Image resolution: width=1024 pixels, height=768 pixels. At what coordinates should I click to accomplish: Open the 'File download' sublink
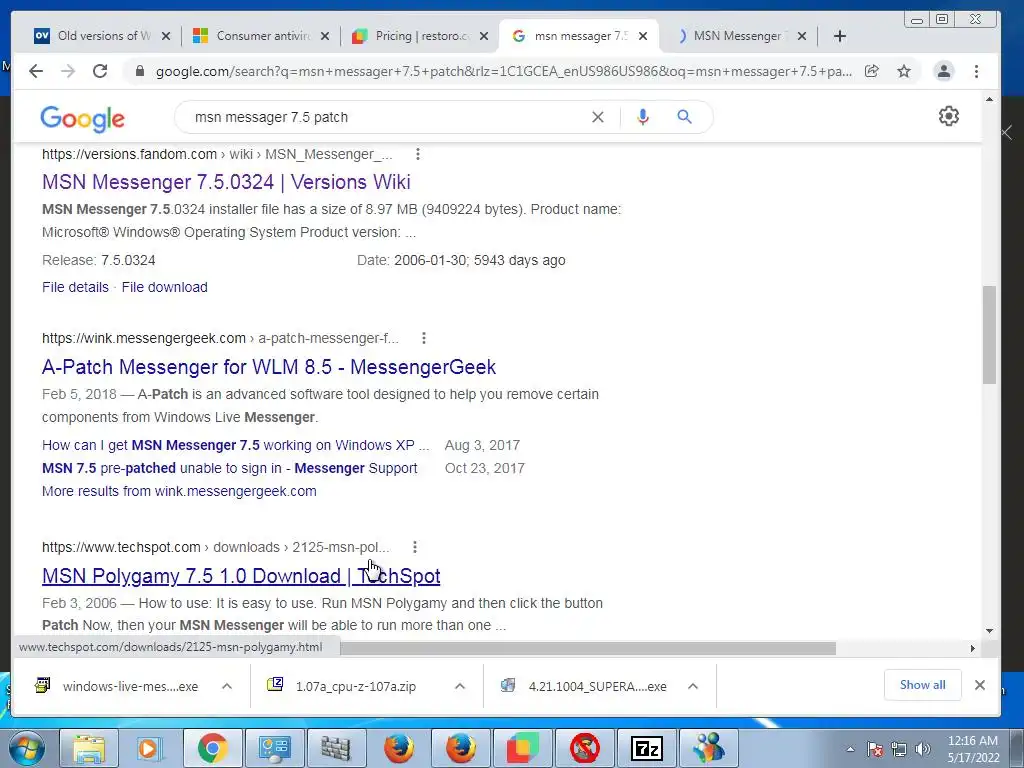click(165, 287)
